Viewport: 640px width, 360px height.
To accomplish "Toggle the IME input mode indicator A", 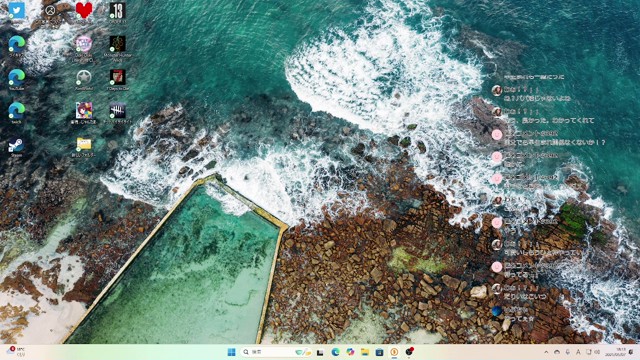I will click(x=578, y=352).
